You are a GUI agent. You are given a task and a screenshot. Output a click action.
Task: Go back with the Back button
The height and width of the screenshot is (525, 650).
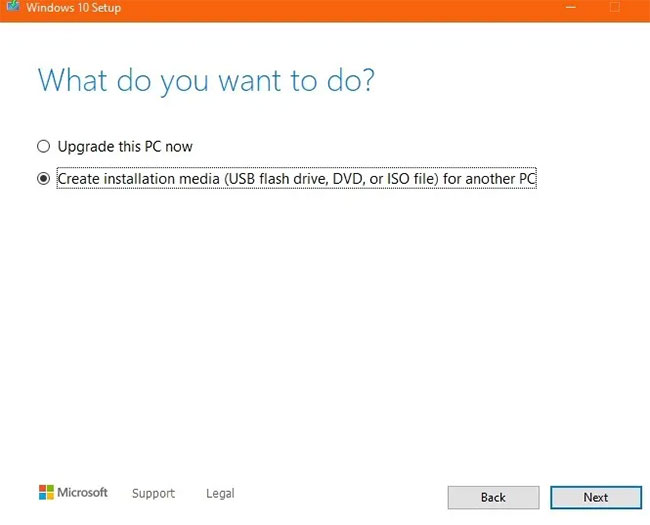[x=493, y=497]
